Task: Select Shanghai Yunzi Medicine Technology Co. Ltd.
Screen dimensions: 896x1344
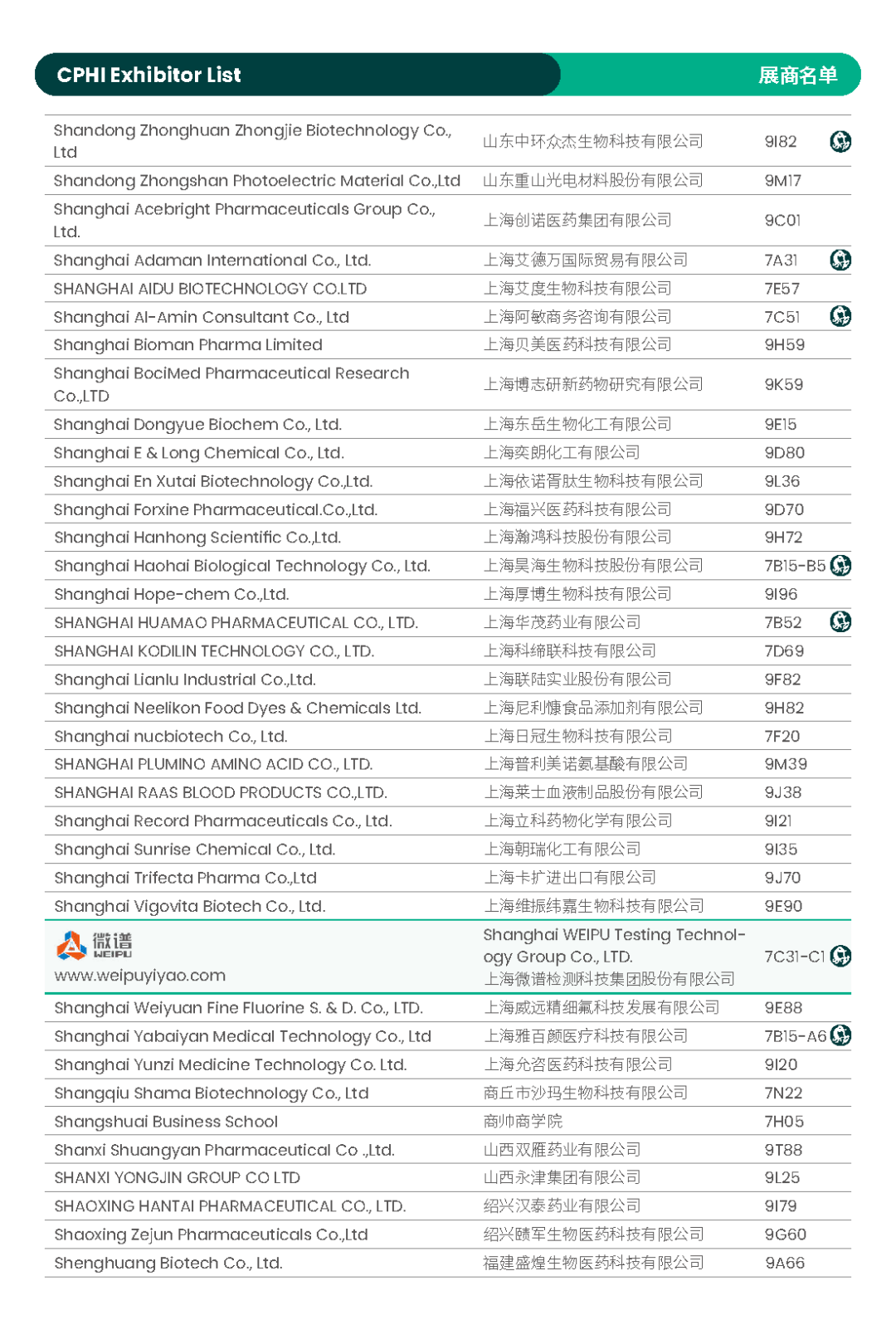Action: (x=230, y=1064)
